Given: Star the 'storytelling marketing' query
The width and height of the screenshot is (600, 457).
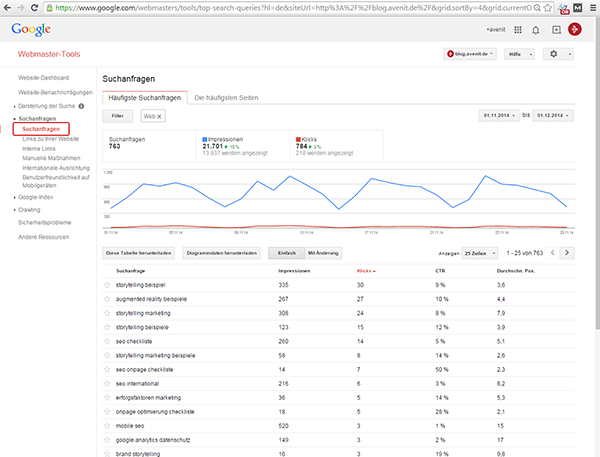Looking at the screenshot, I should tap(107, 313).
